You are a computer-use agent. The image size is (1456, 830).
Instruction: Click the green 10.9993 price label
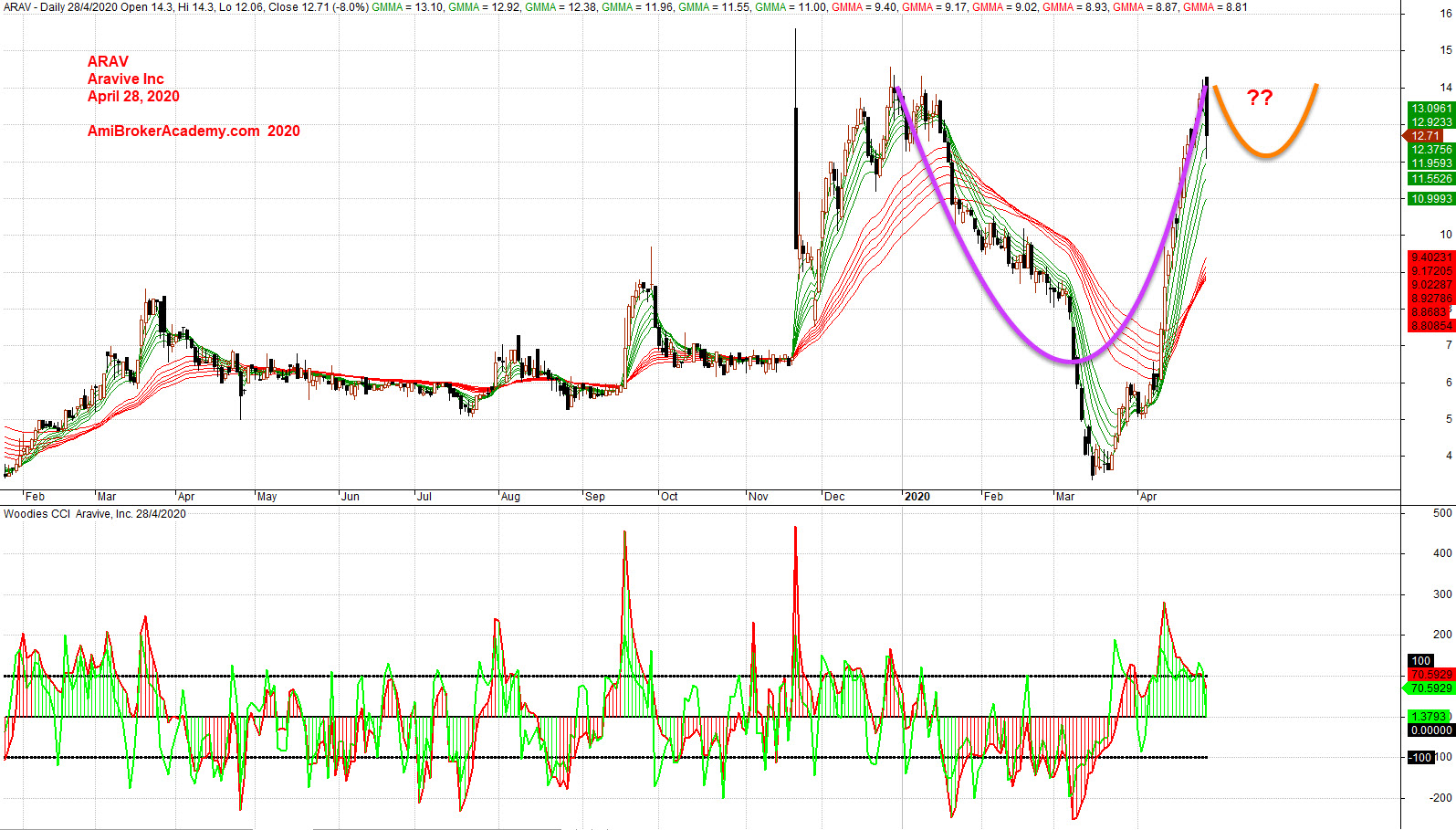[1431, 199]
